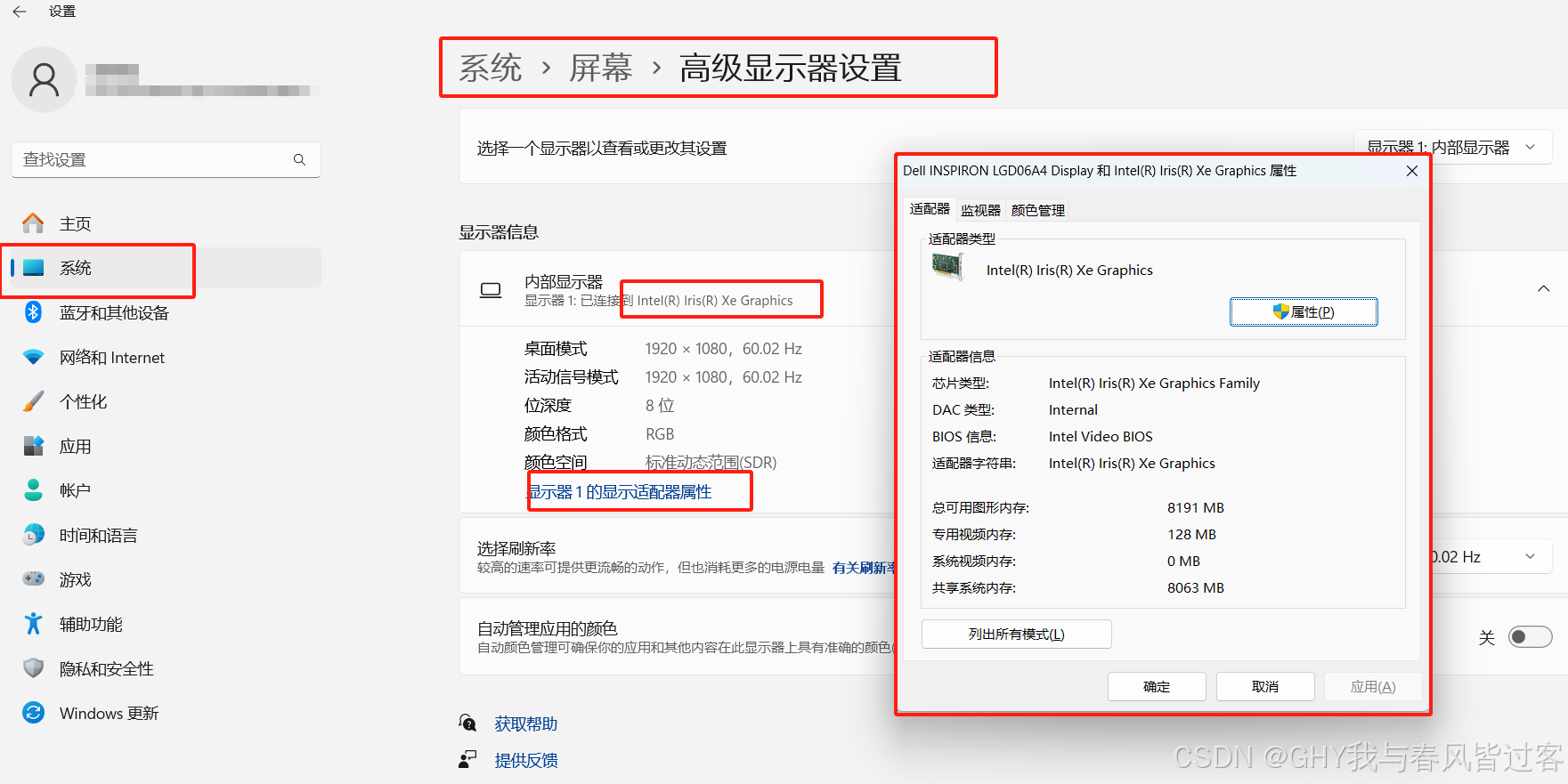Open 显示器 1 的显示适配器属性 link
The height and width of the screenshot is (784, 1568).
click(620, 491)
